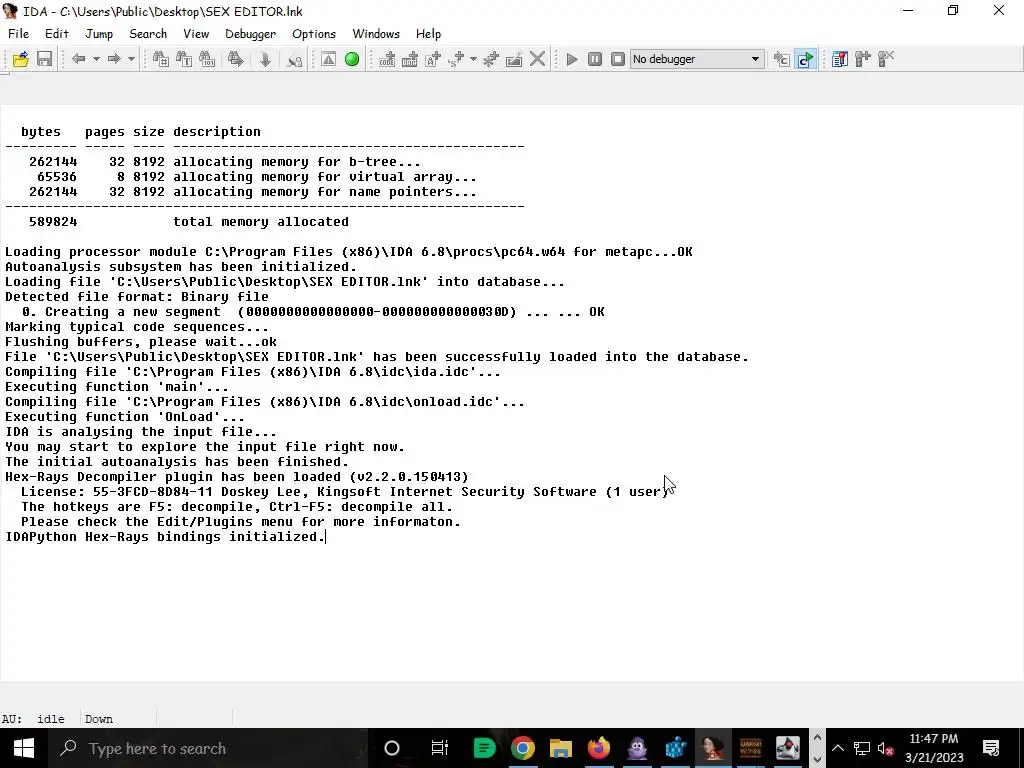Jump forward with the right arrow icon
This screenshot has width=1024, height=768.
click(114, 59)
